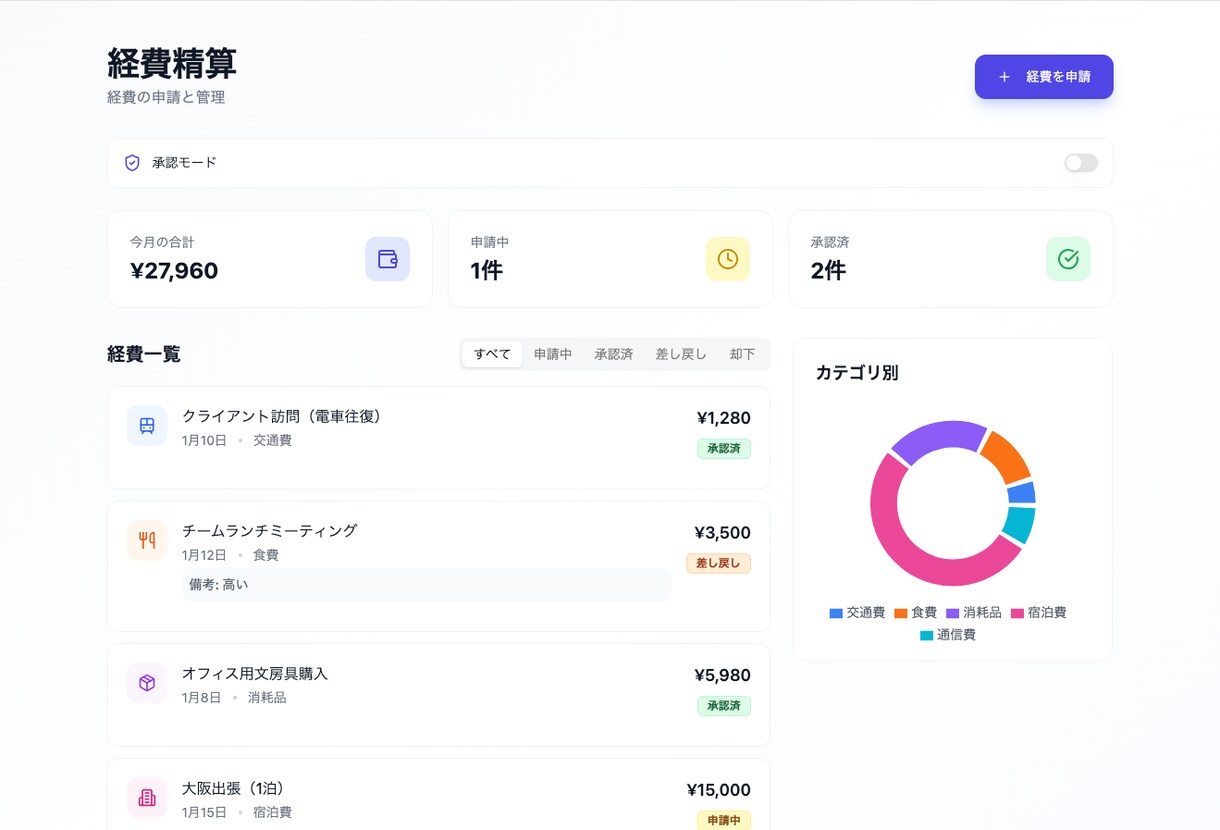Click the checkmark icon in 承認済 card

coord(1068,259)
